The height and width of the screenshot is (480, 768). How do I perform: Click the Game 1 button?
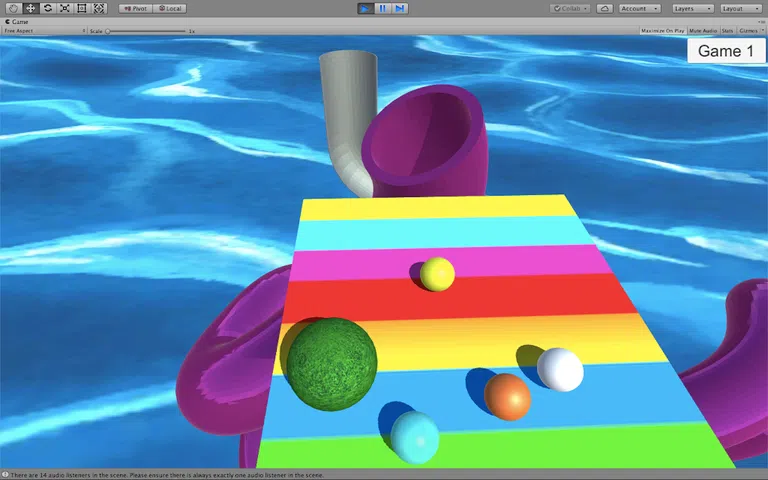coord(726,51)
